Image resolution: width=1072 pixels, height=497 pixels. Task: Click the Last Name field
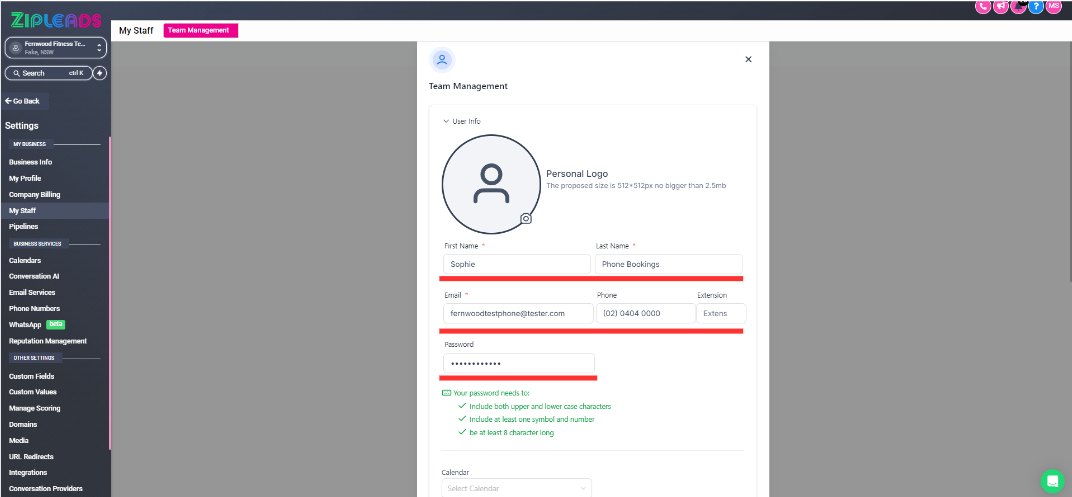pos(669,264)
